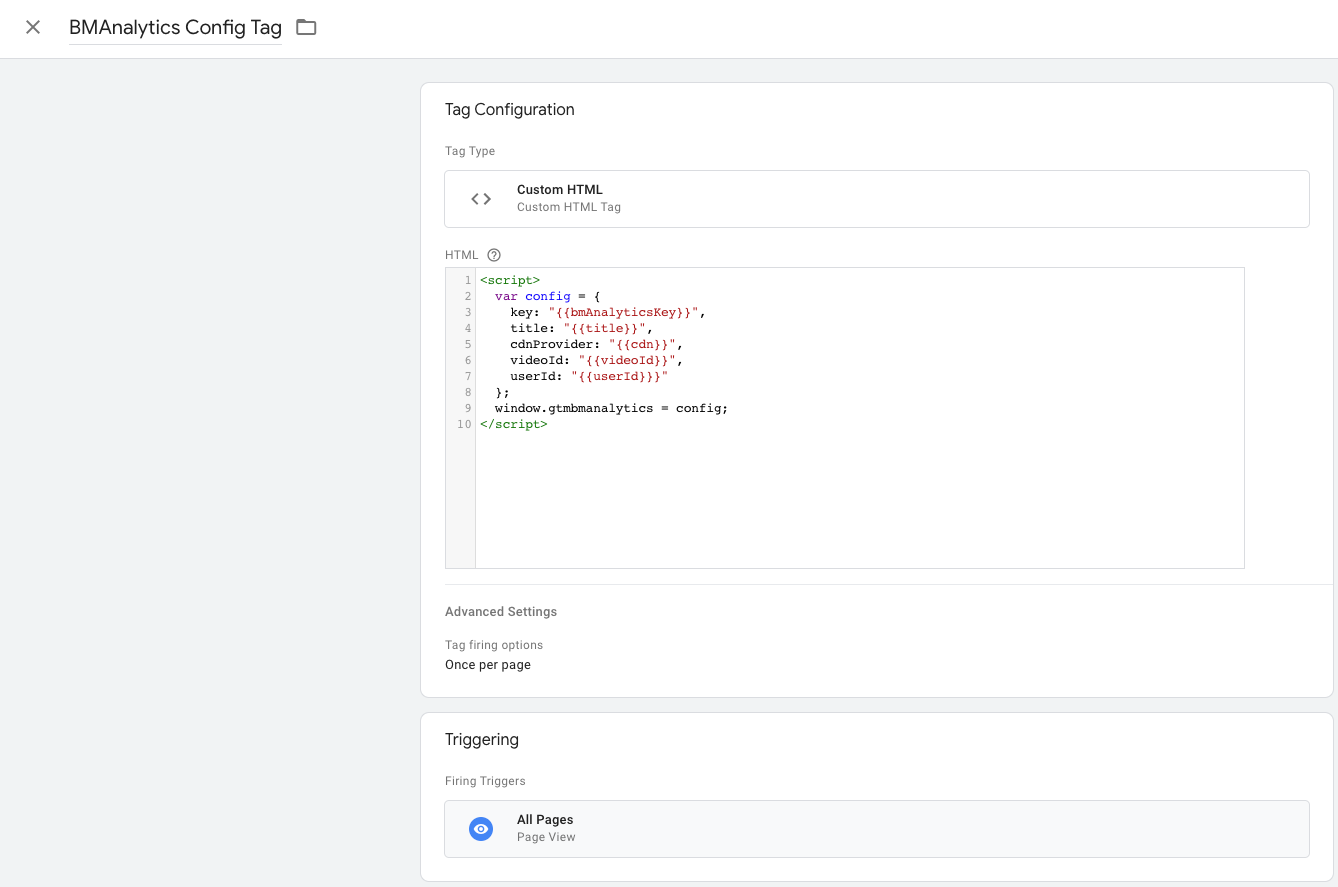The height and width of the screenshot is (887, 1338).
Task: Click the Tag Type label
Action: click(x=470, y=151)
